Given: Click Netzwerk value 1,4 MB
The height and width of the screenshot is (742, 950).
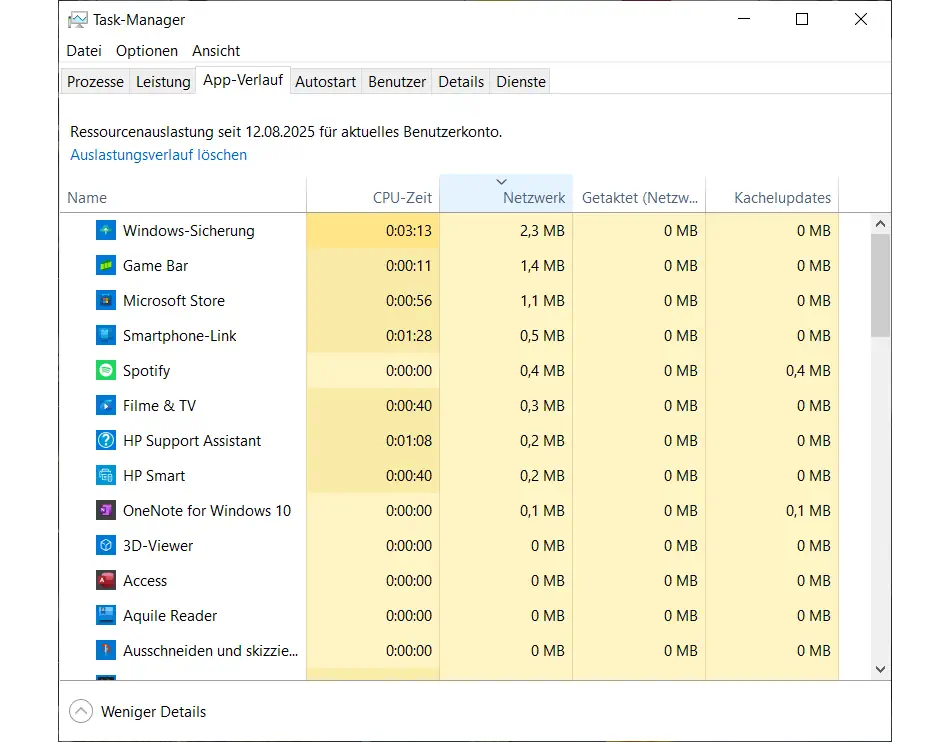Looking at the screenshot, I should [x=542, y=266].
